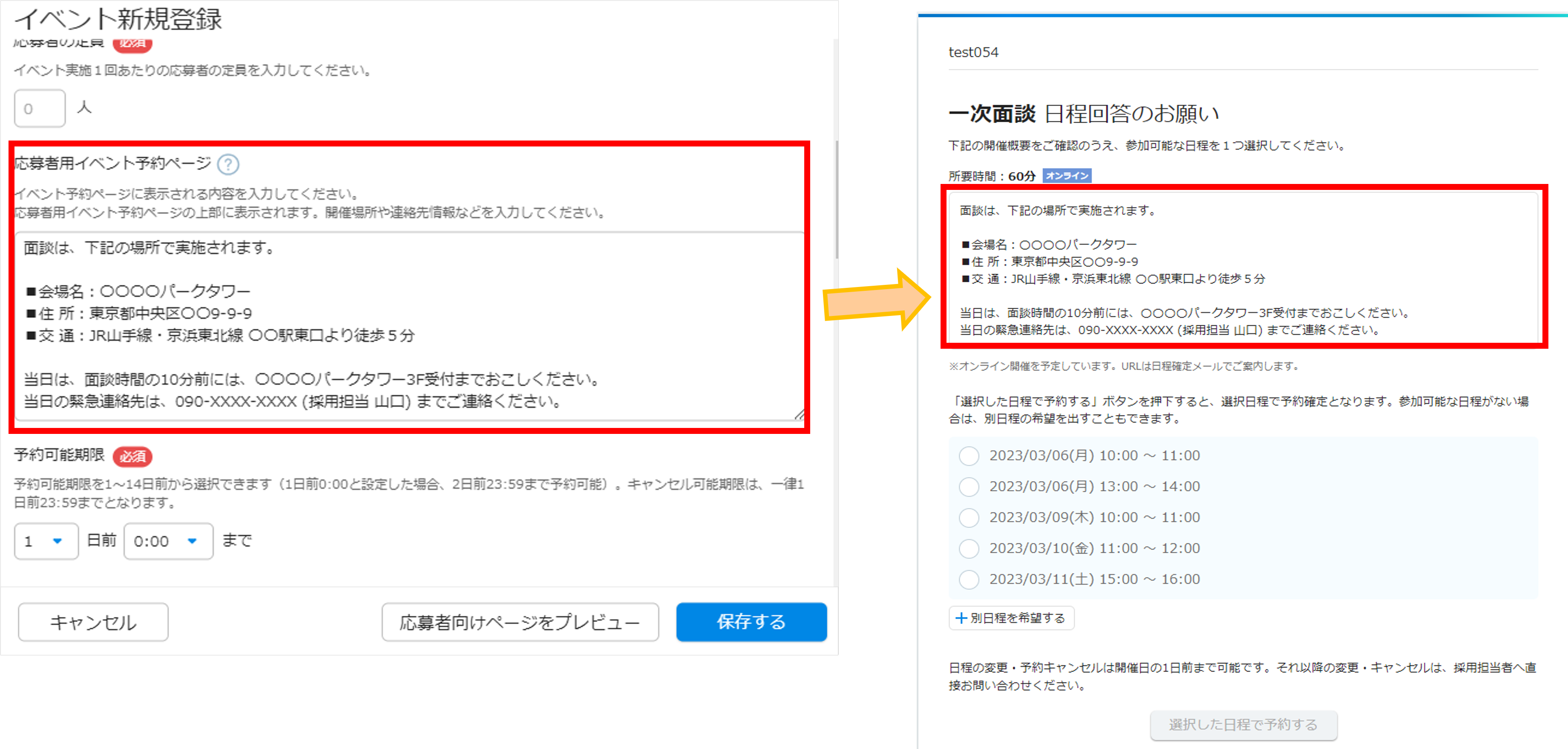Click the オンライン badge

pos(1067,176)
